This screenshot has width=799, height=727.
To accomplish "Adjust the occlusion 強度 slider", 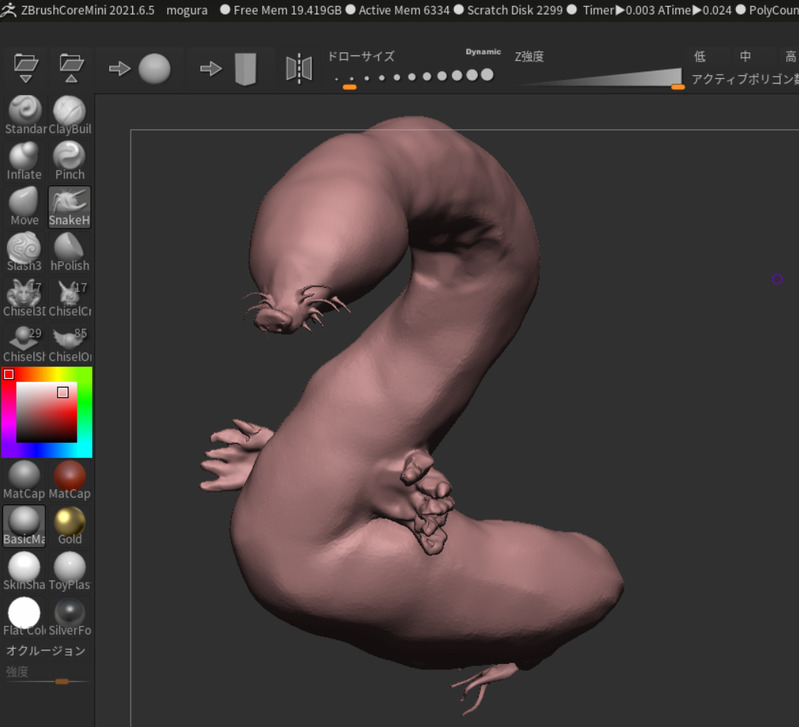I will pos(47,681).
